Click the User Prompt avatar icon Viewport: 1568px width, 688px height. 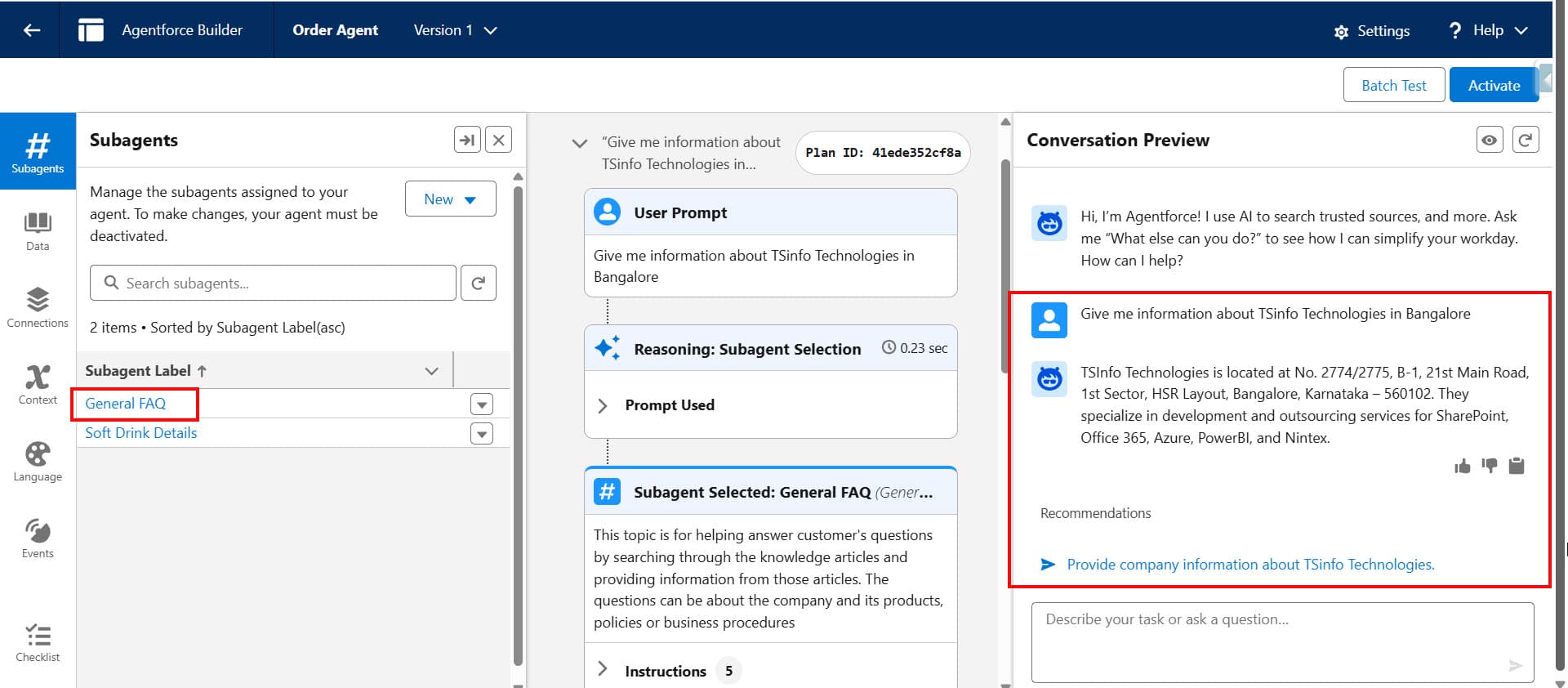point(607,212)
